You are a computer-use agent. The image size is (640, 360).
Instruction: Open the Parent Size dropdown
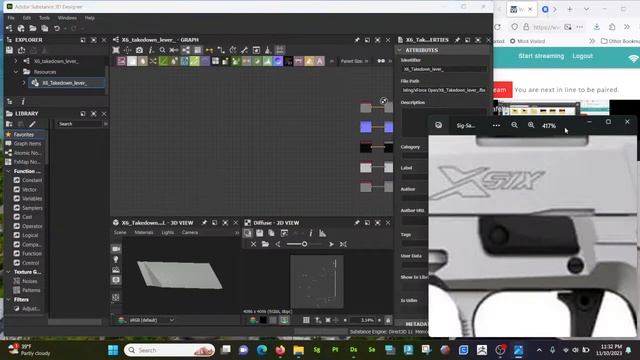[x=355, y=61]
